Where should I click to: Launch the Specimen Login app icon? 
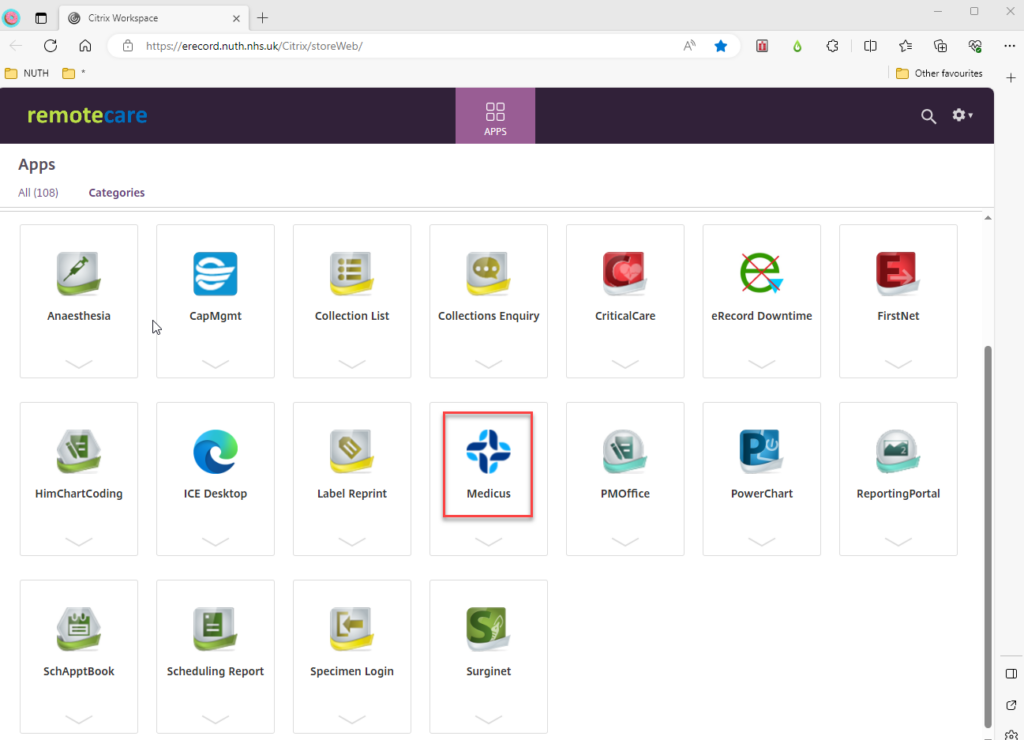click(x=352, y=629)
